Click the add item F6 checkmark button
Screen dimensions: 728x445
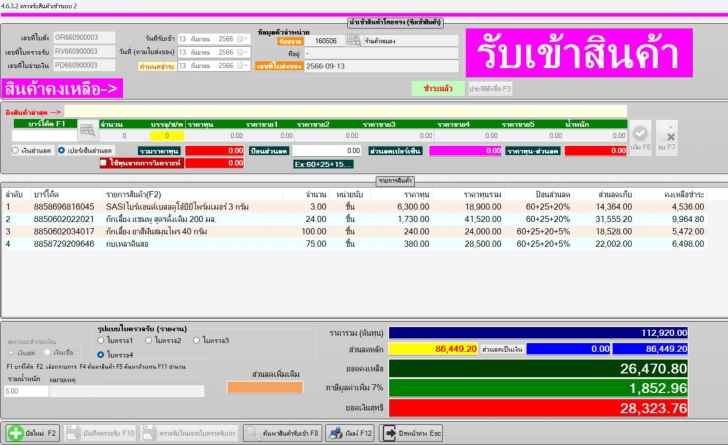[x=640, y=138]
